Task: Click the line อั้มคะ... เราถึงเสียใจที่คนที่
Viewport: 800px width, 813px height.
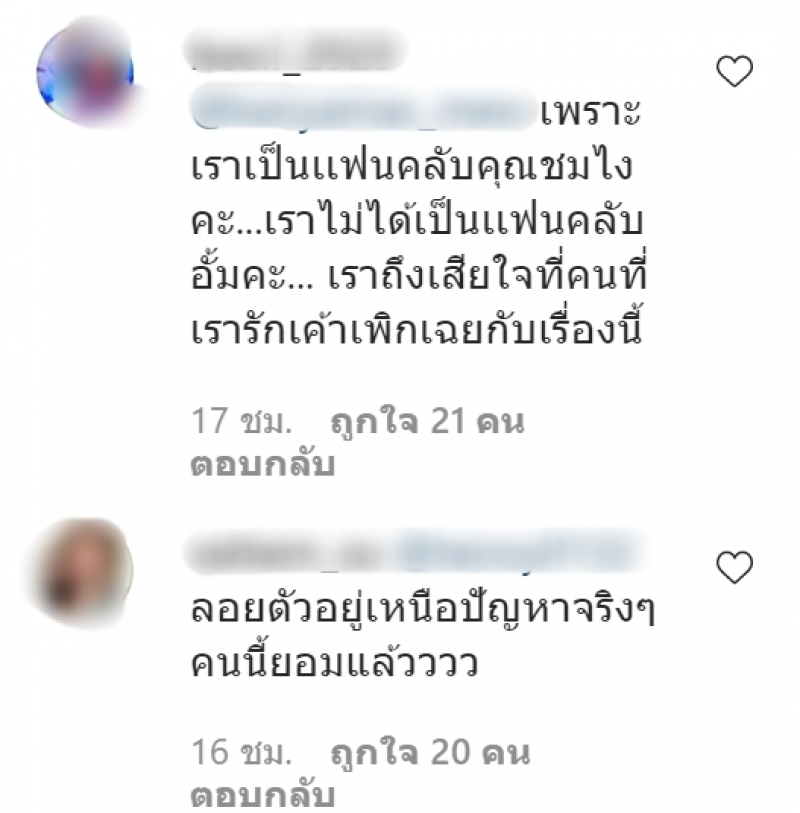Action: [x=419, y=273]
